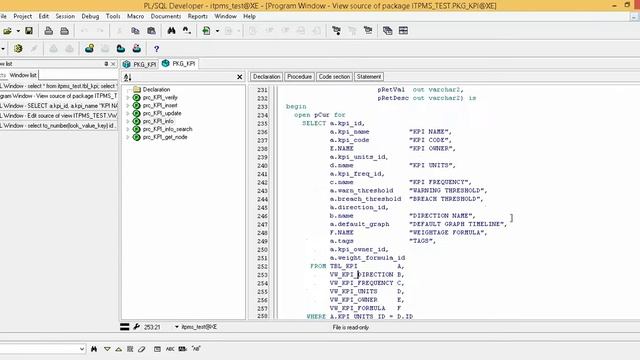Viewport: 640px width, 360px height.
Task: Select the first PKG_KPI tab
Action: tap(140, 64)
